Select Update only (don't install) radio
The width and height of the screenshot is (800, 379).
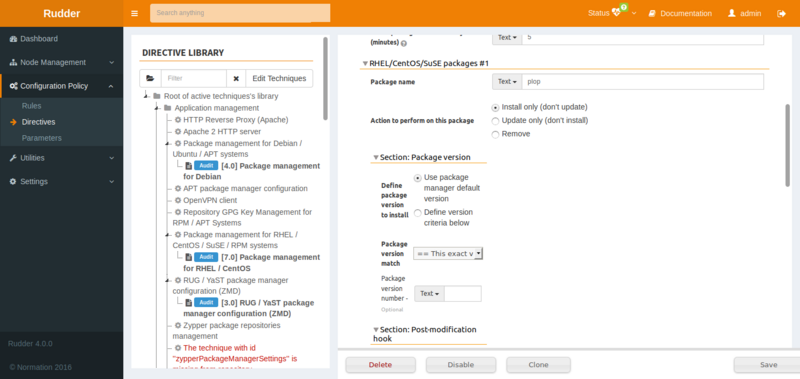tap(495, 121)
